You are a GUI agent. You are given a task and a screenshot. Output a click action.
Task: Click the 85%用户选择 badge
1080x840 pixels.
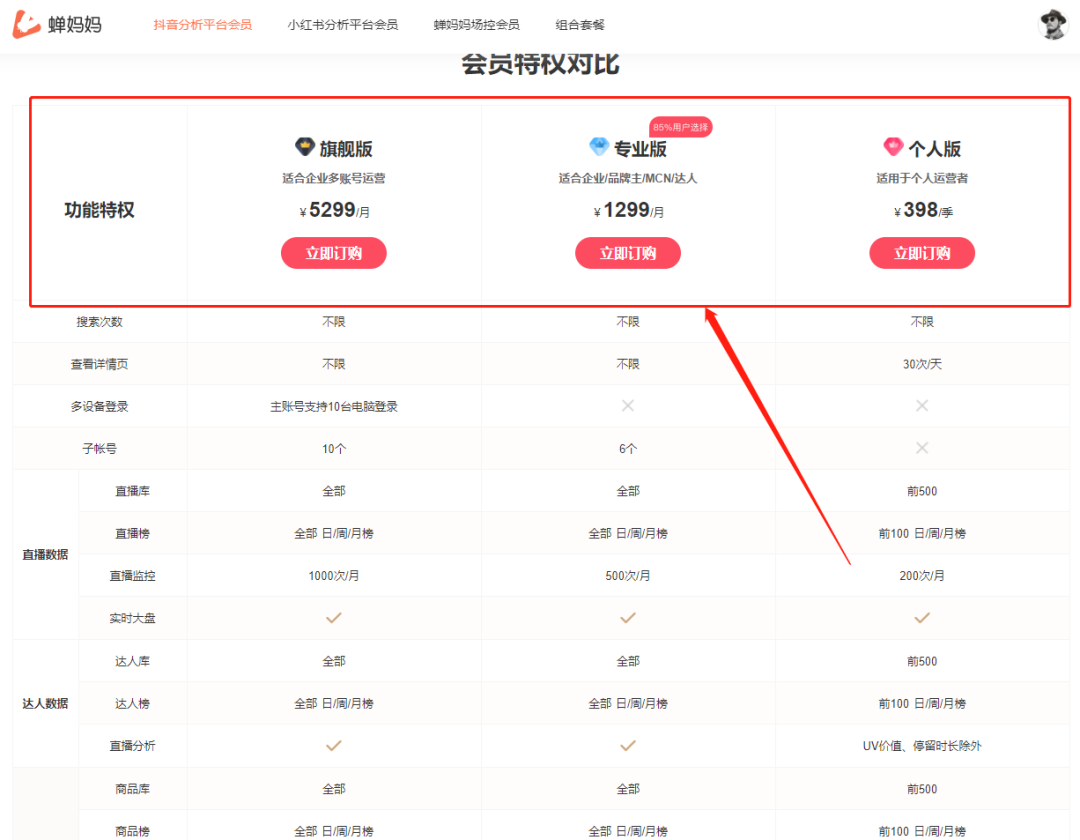pos(681,127)
